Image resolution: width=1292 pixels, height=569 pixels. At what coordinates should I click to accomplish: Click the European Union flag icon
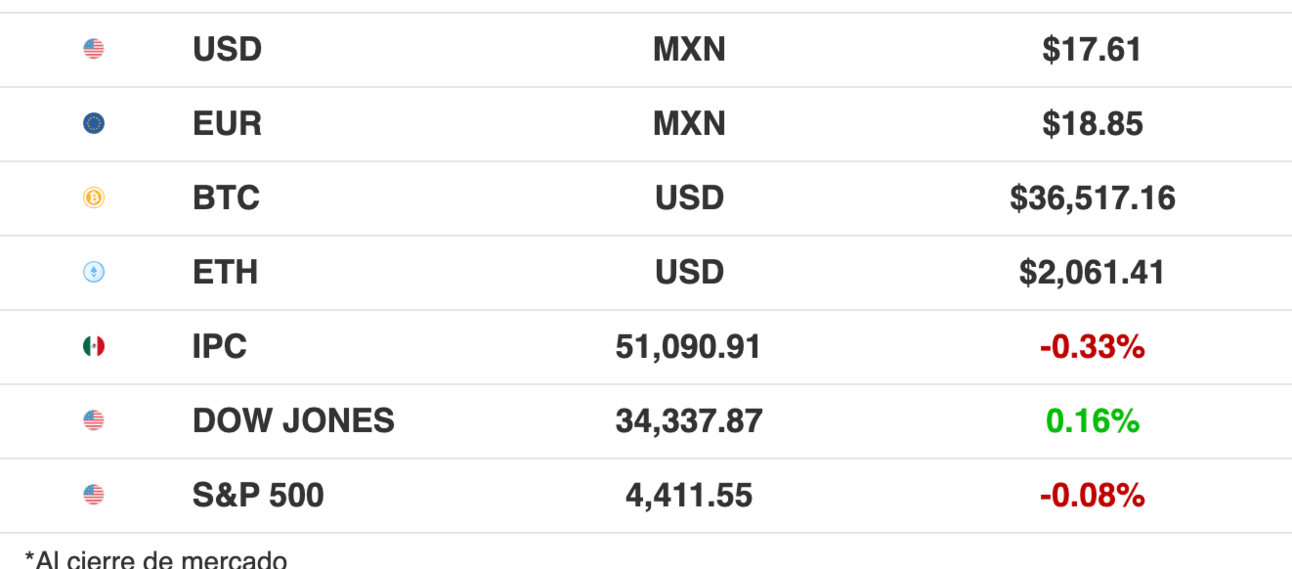(94, 124)
